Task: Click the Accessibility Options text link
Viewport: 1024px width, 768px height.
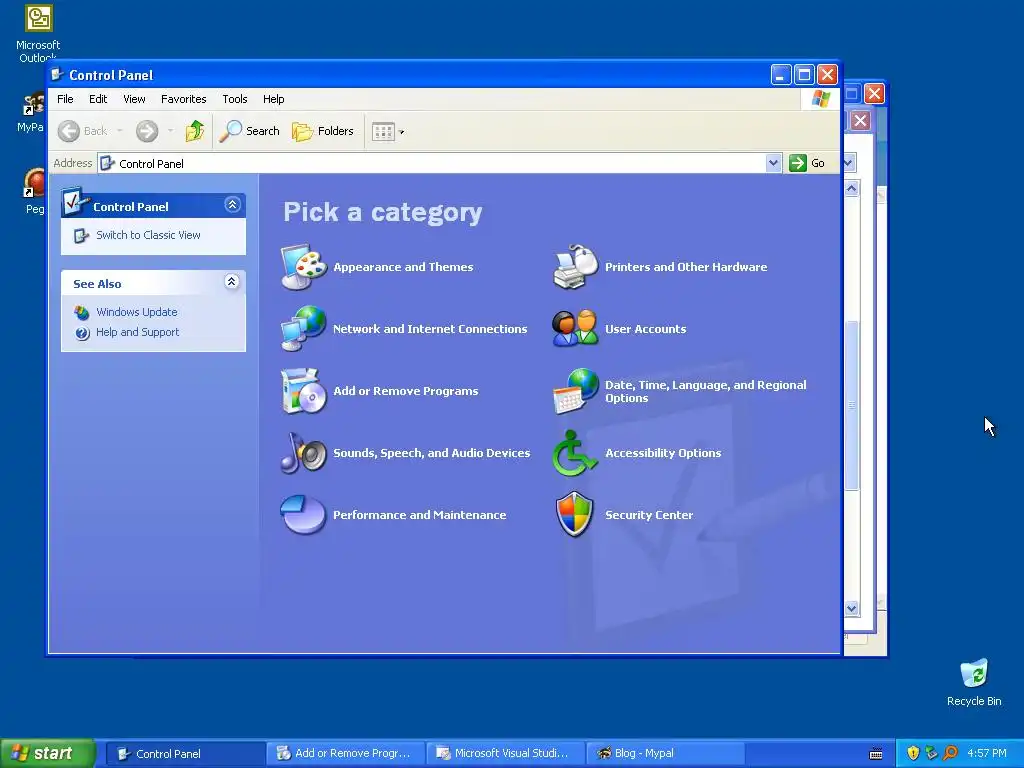Action: (663, 453)
